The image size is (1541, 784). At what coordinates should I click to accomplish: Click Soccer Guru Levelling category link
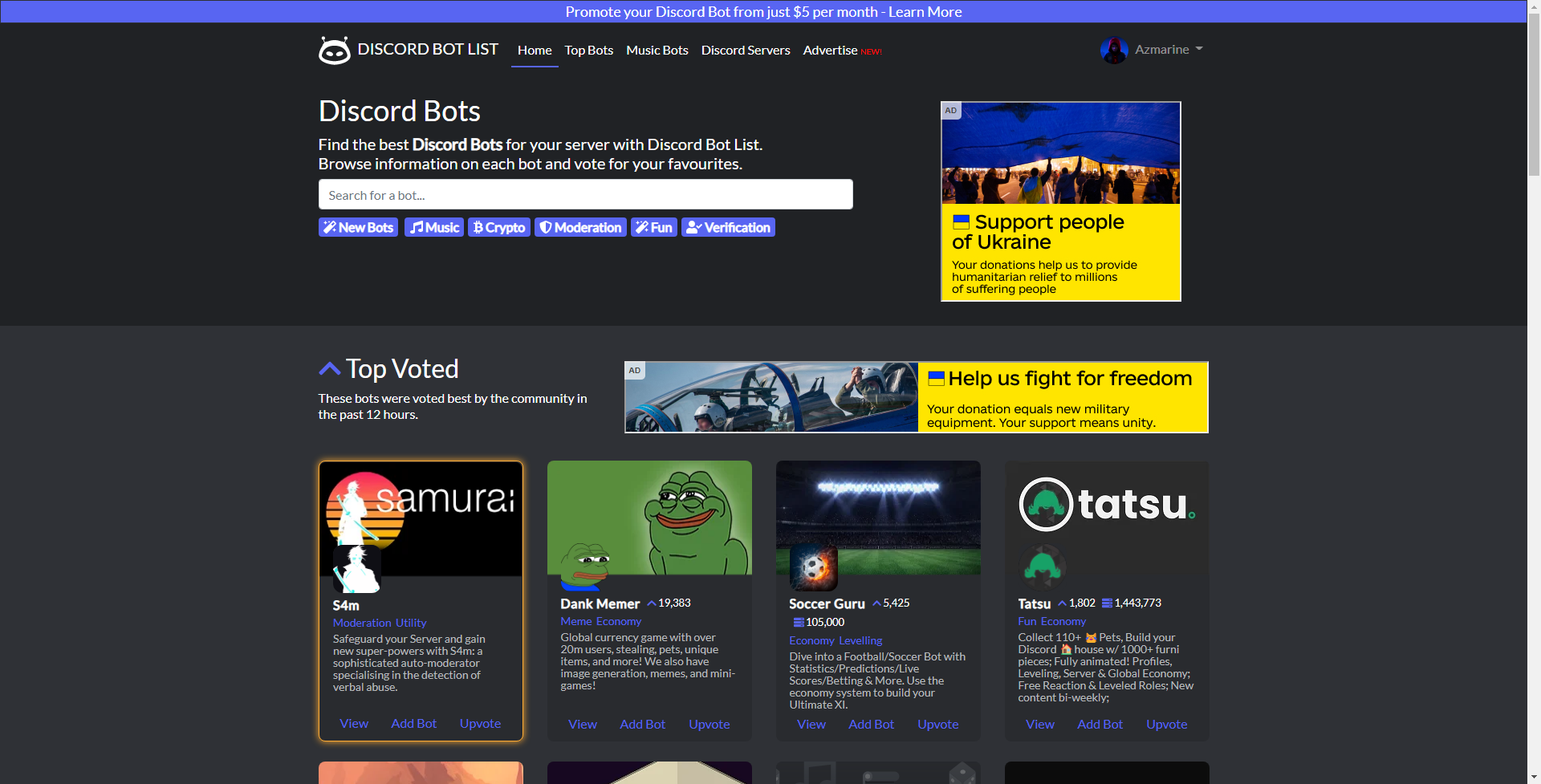tap(860, 640)
